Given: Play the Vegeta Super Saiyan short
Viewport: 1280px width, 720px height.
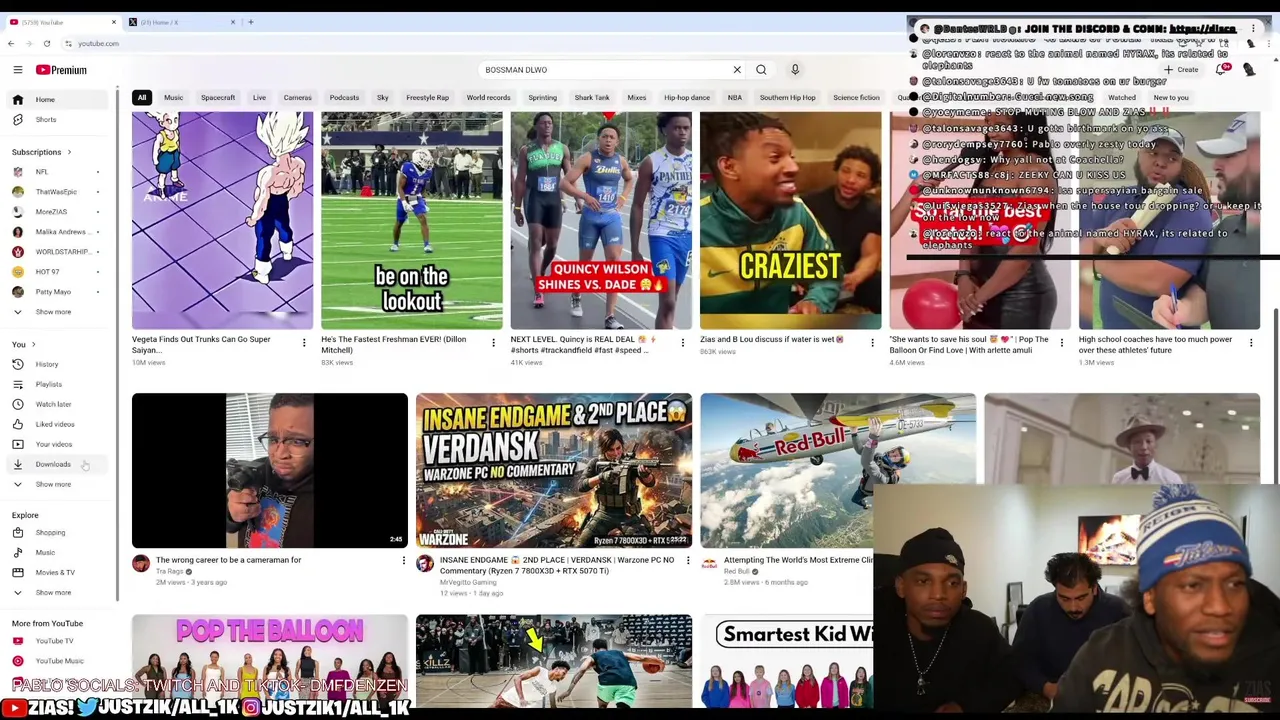Looking at the screenshot, I should [222, 220].
